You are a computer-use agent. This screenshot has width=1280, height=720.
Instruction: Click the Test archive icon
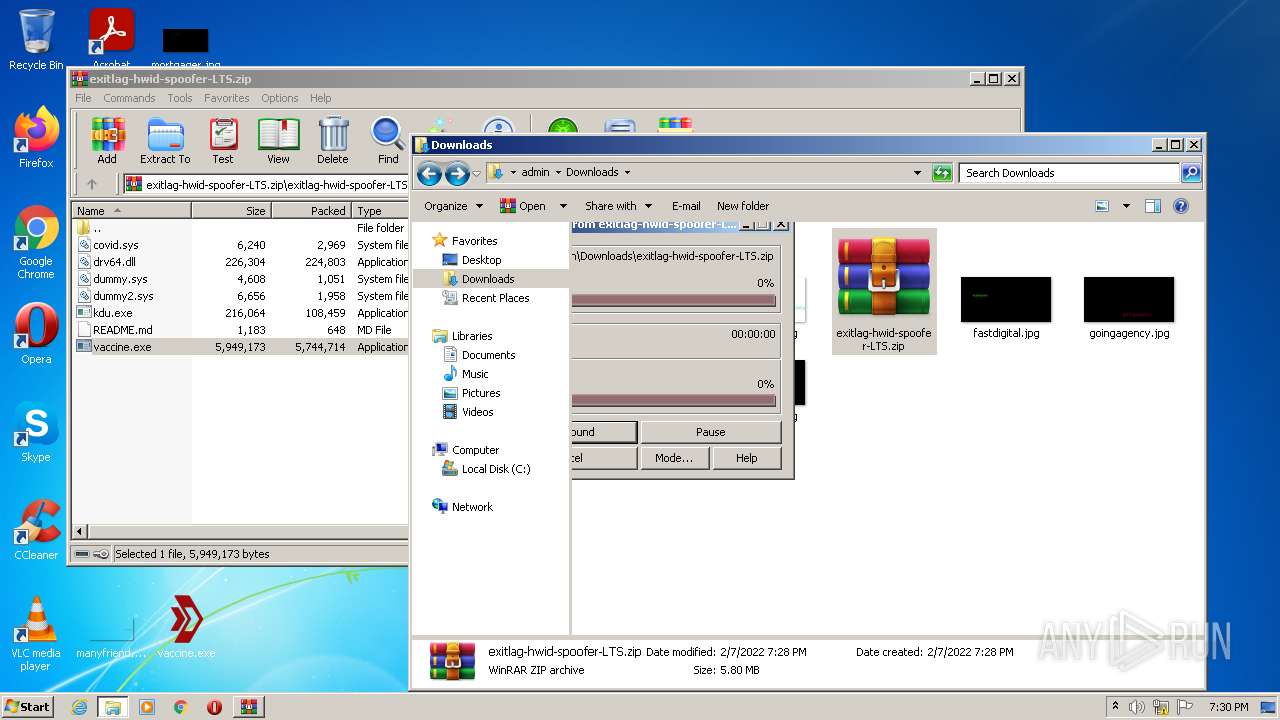tap(223, 140)
